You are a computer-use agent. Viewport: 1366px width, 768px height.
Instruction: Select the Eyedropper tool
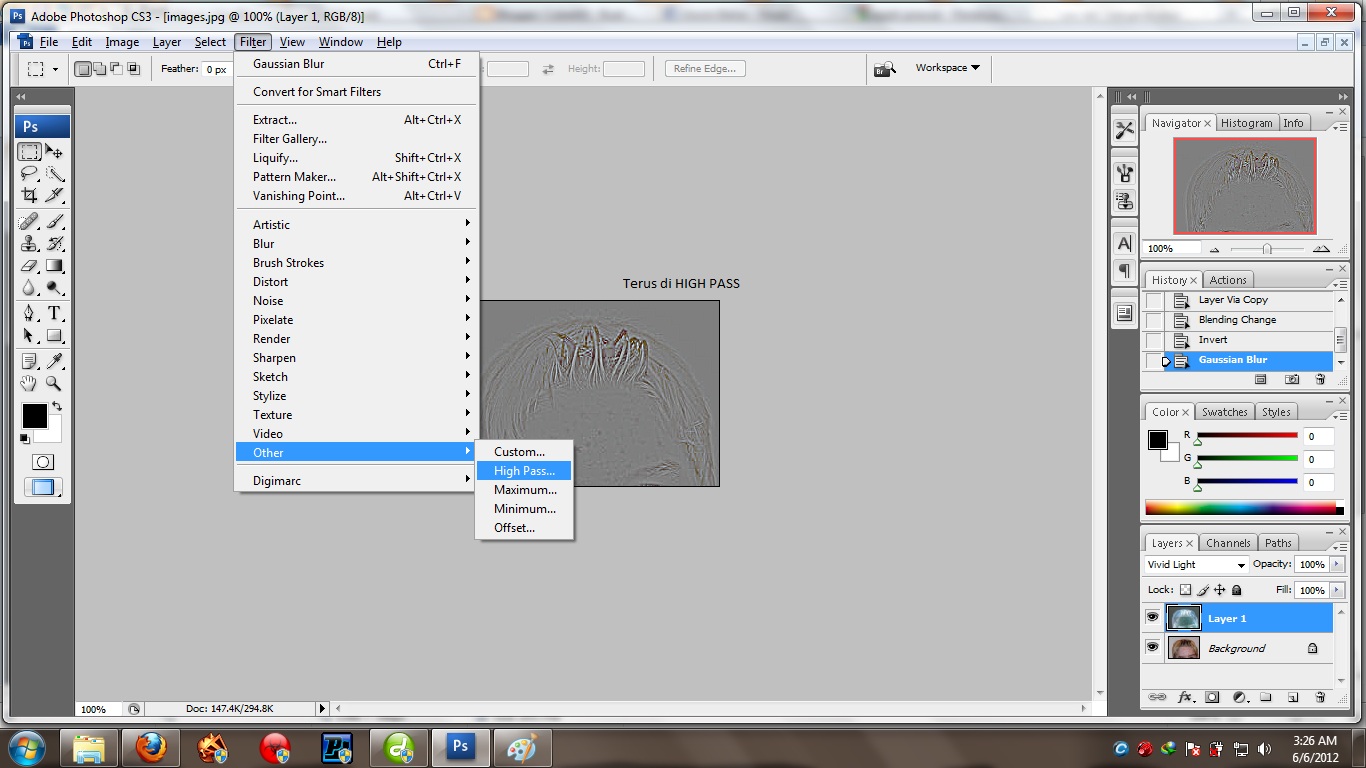55,361
